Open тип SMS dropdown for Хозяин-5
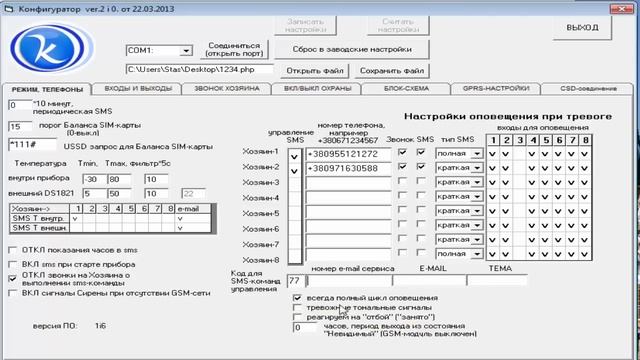The height and width of the screenshot is (360, 640). tap(476, 211)
